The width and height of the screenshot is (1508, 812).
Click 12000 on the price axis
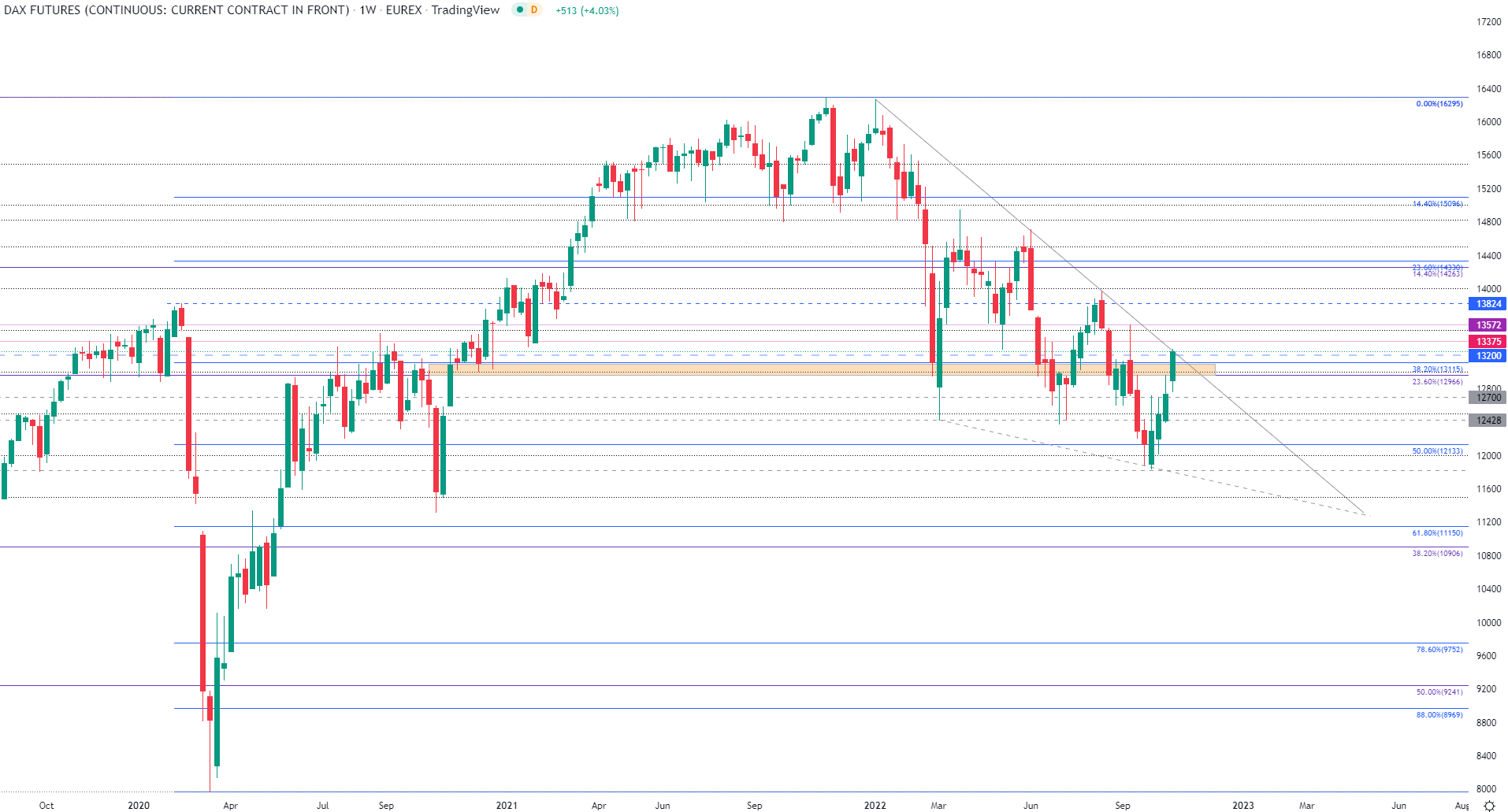(1488, 456)
